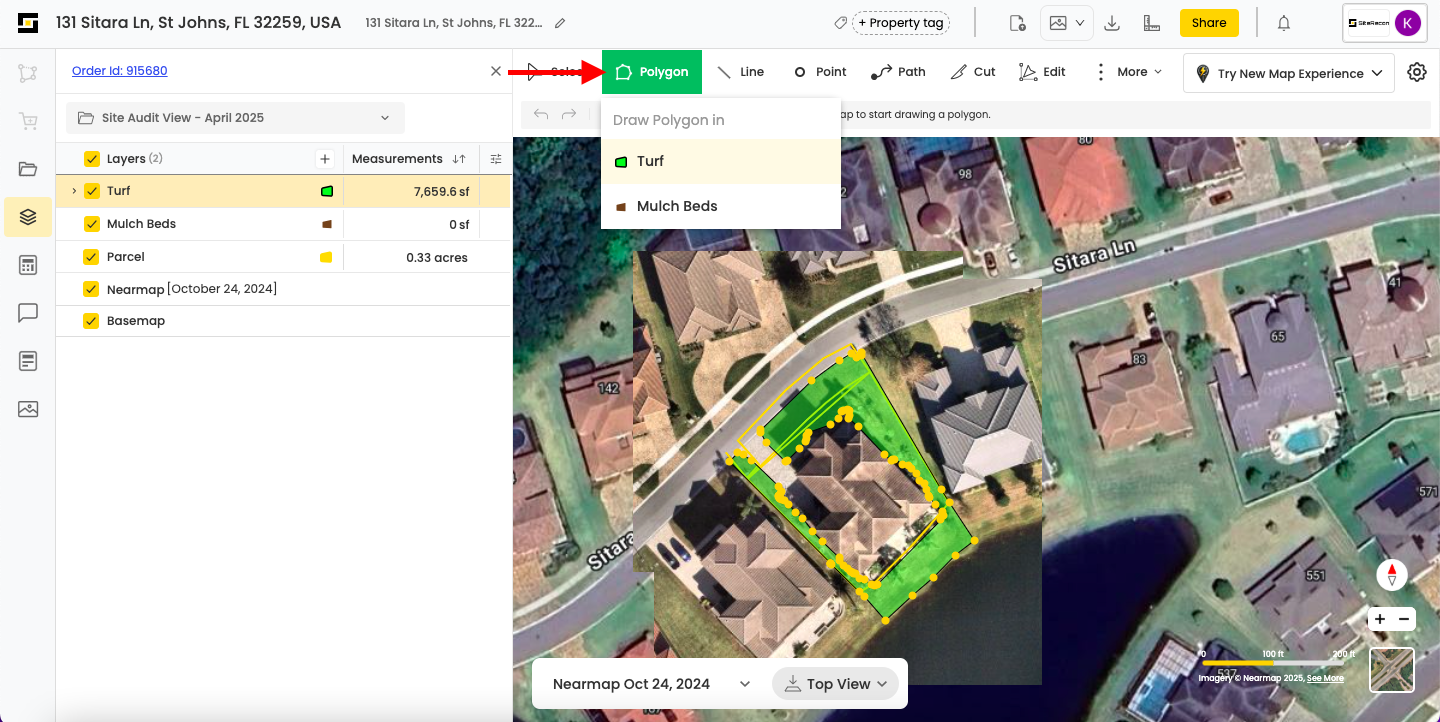Click the notifications bell icon
Screen dimensions: 1440x722
pyautogui.click(x=1284, y=23)
